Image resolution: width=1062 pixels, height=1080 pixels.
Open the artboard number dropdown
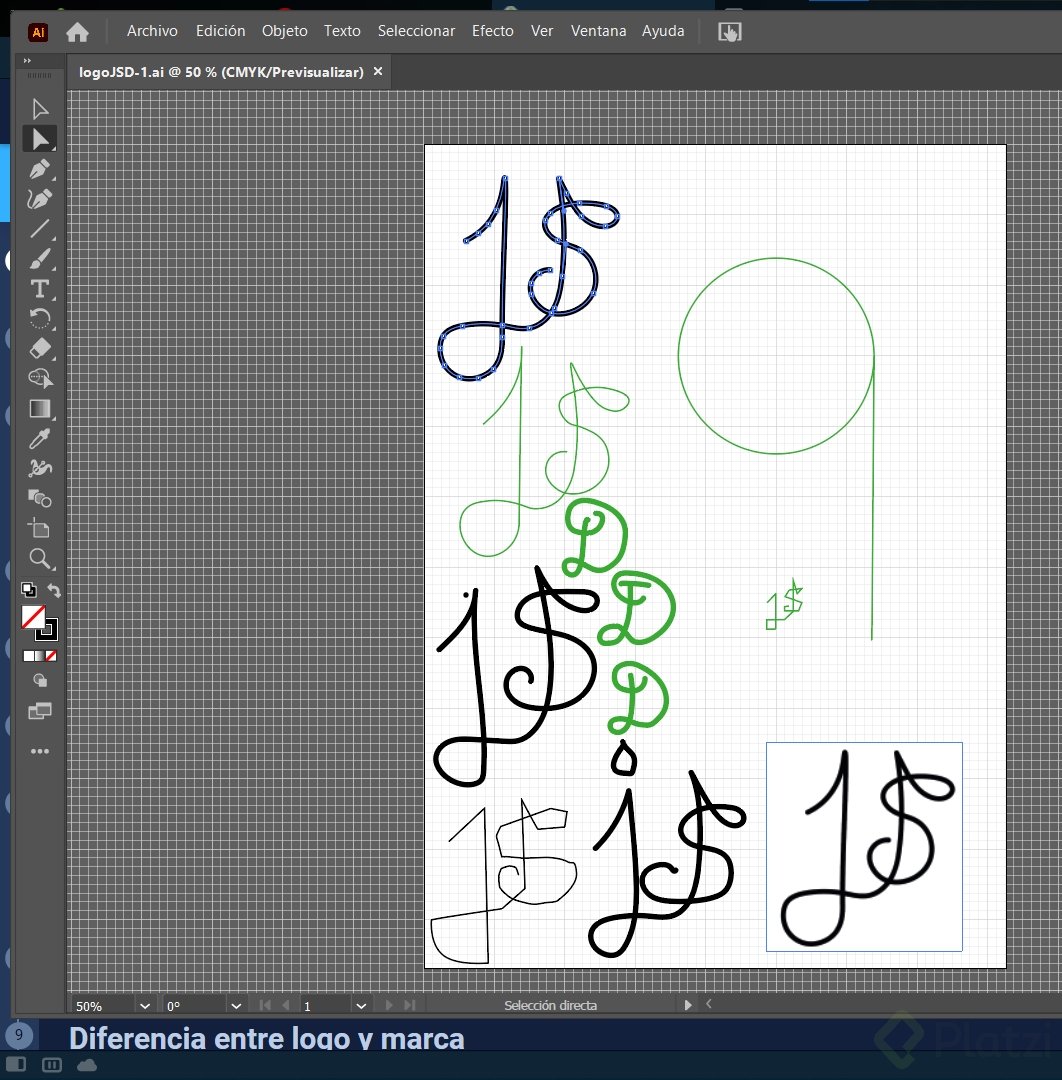pyautogui.click(x=362, y=1005)
